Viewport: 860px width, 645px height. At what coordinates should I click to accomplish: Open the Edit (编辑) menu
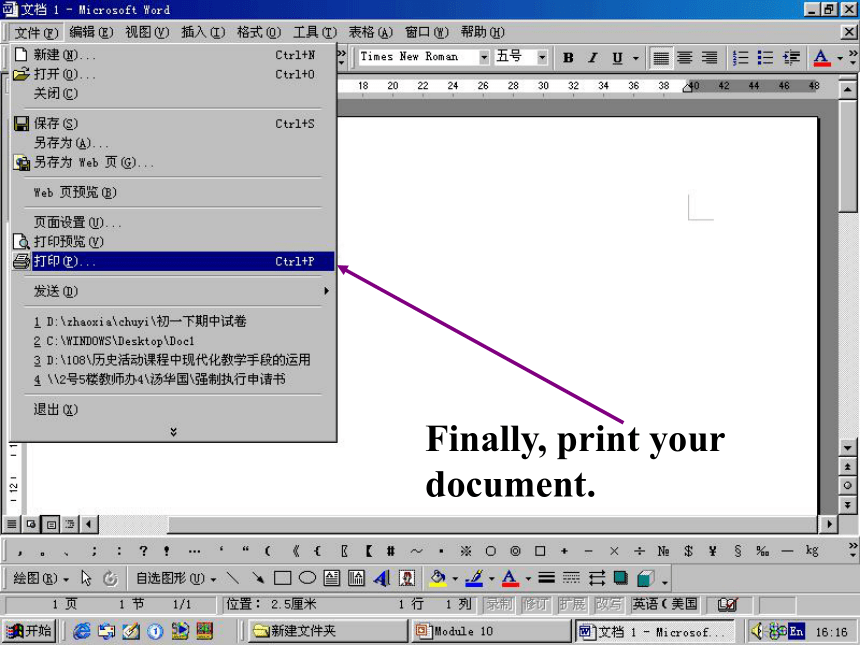91,32
